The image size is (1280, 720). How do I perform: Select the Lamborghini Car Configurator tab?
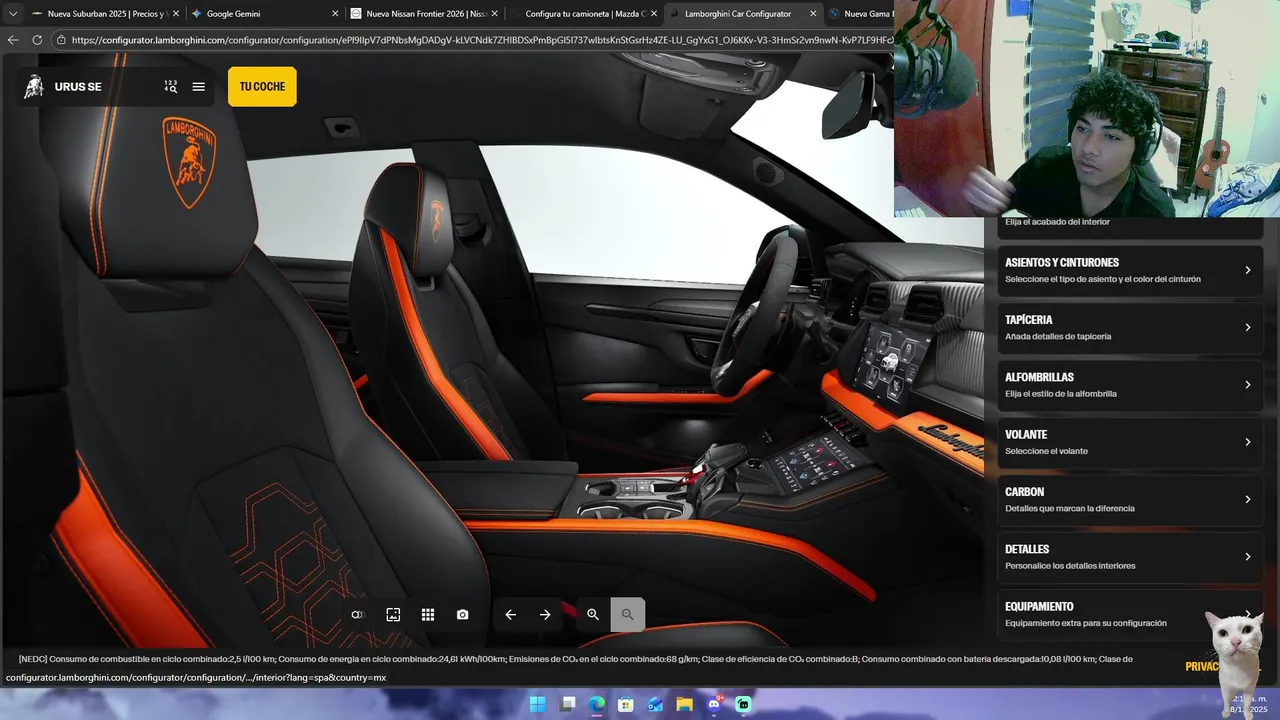click(743, 14)
